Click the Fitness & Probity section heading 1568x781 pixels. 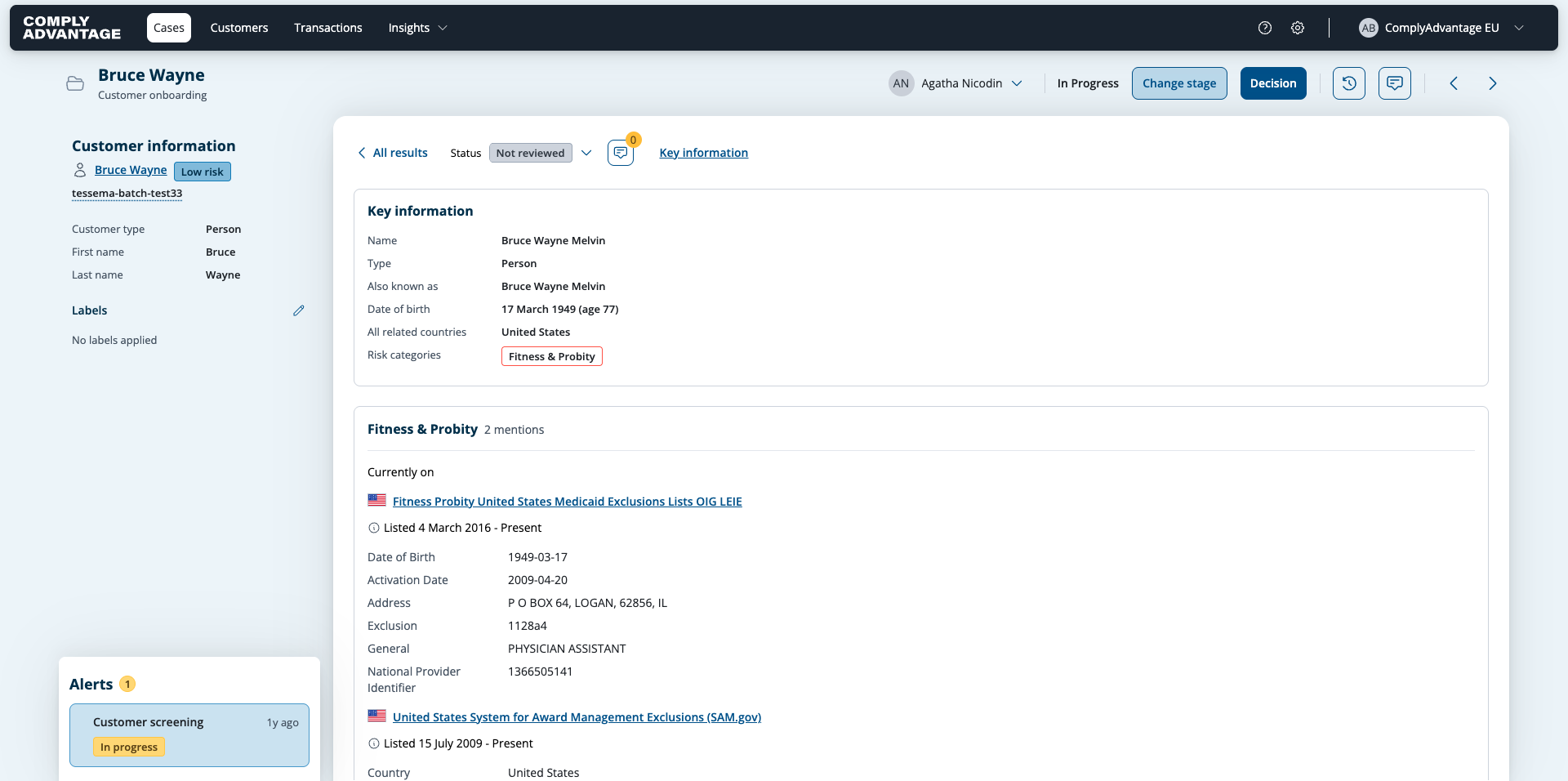click(x=422, y=429)
